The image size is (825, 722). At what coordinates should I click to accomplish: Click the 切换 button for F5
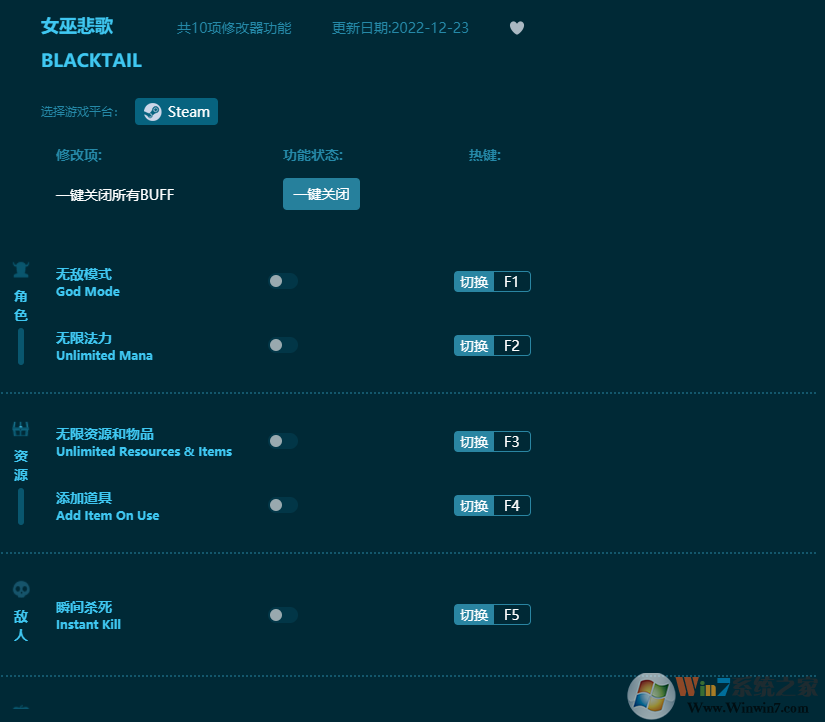coord(474,615)
